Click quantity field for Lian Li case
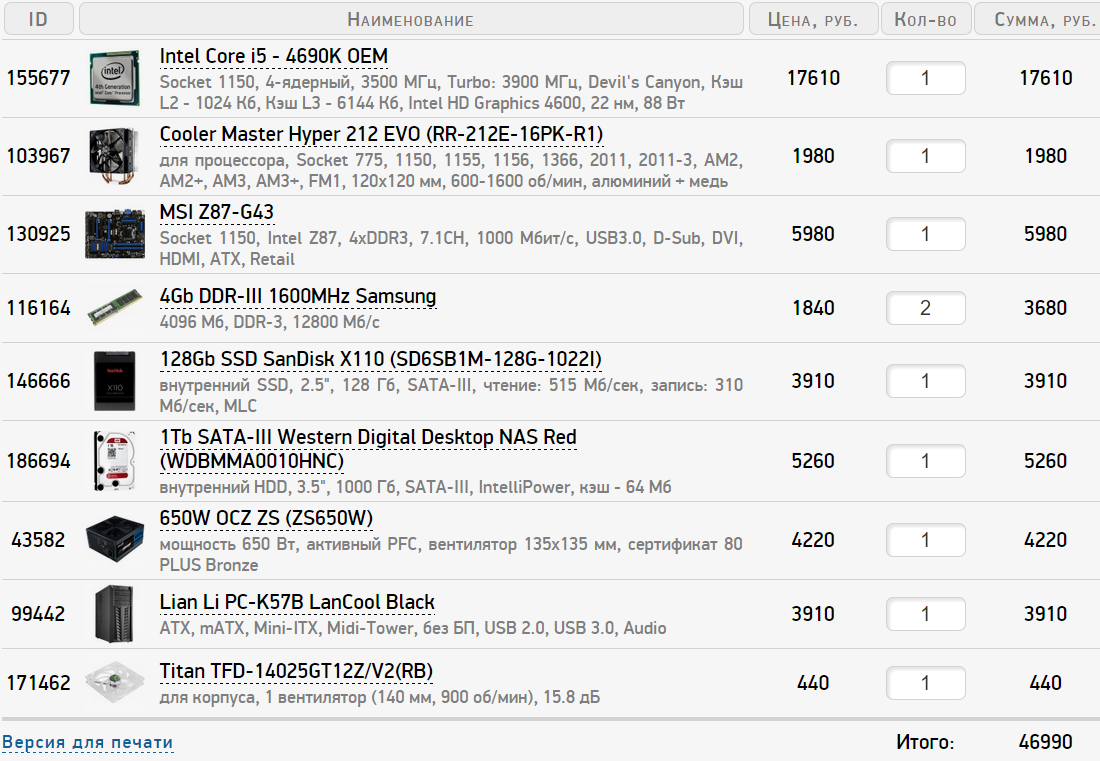 click(x=925, y=614)
